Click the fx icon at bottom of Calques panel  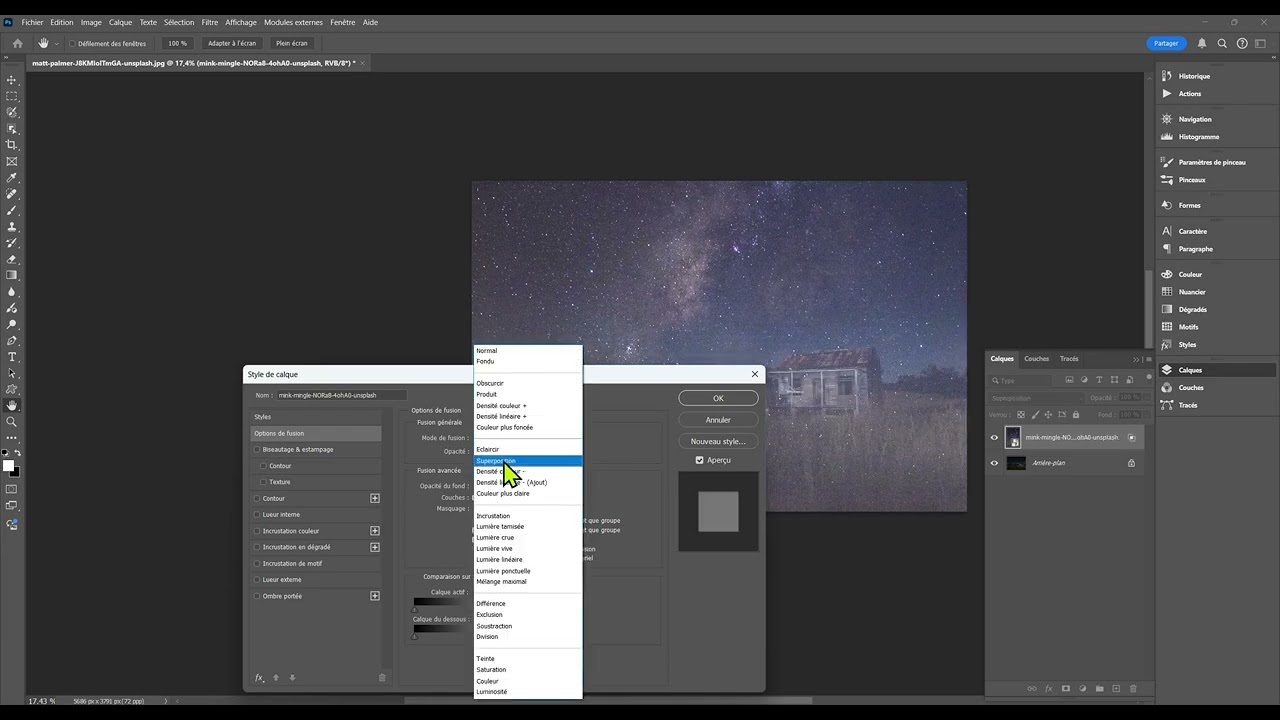(x=1049, y=689)
